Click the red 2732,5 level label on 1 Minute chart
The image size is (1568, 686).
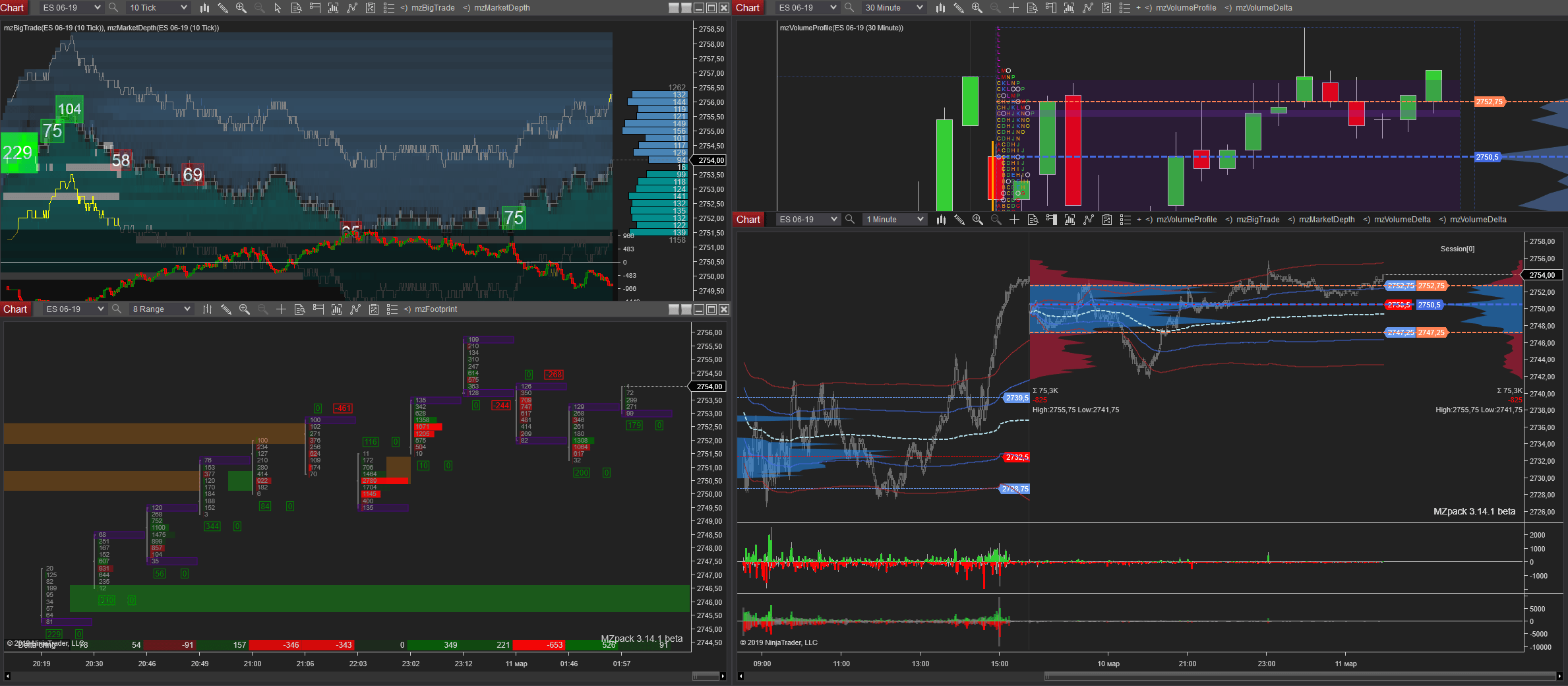point(1017,457)
